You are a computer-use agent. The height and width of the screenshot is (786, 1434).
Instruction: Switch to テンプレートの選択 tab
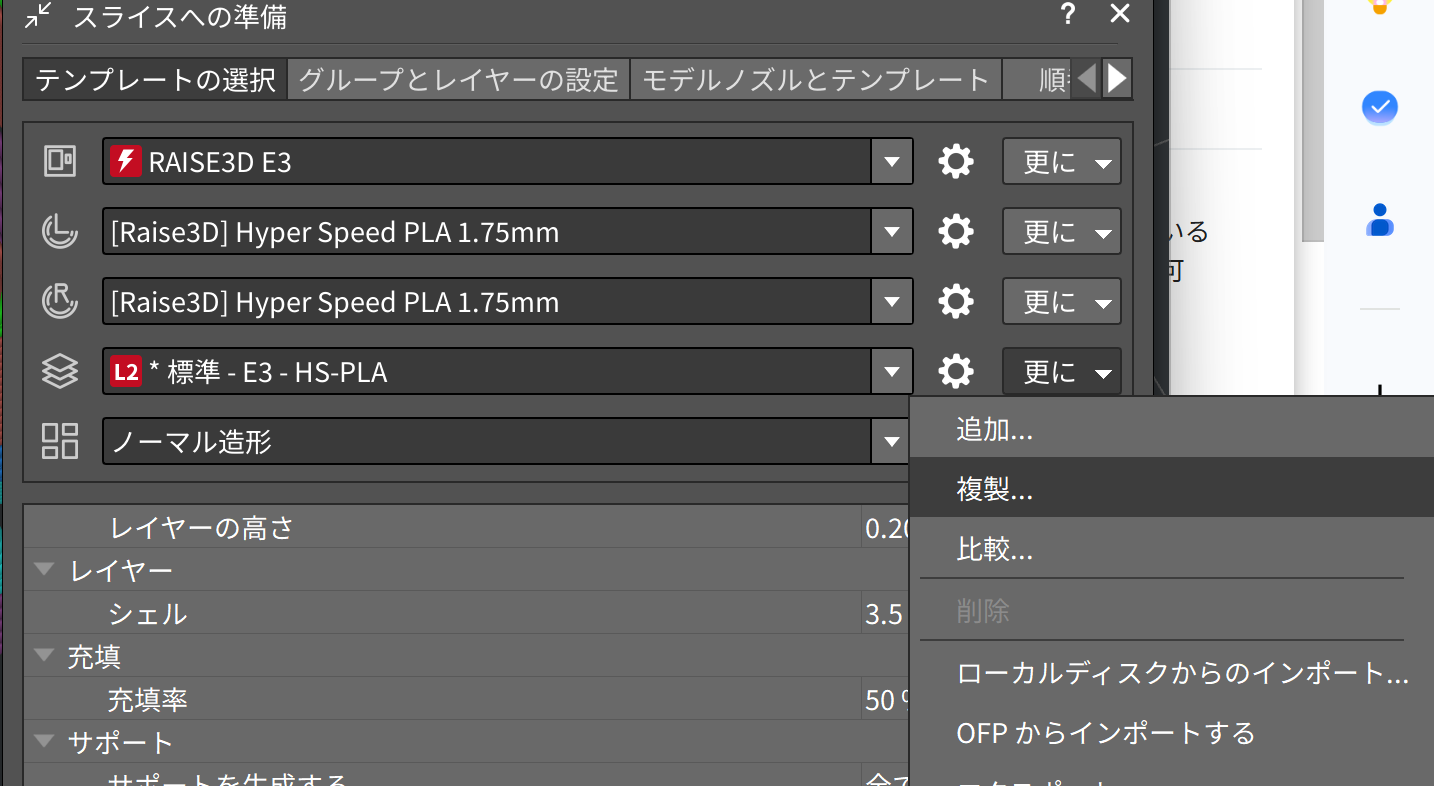coord(155,79)
